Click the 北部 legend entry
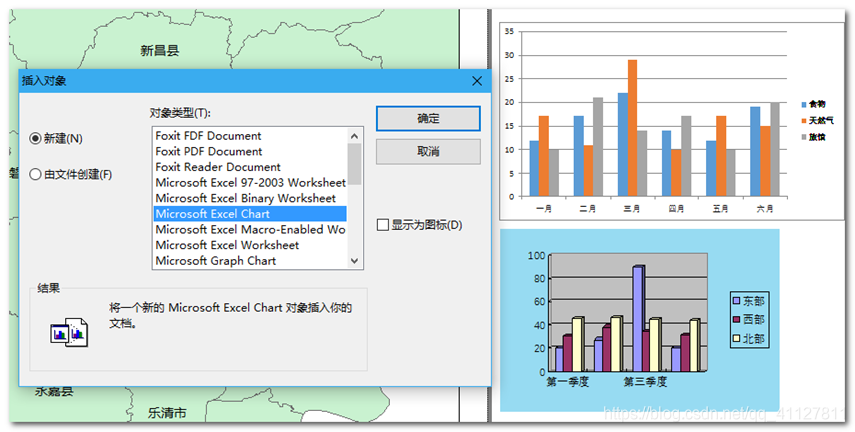The height and width of the screenshot is (432, 855). pos(749,339)
